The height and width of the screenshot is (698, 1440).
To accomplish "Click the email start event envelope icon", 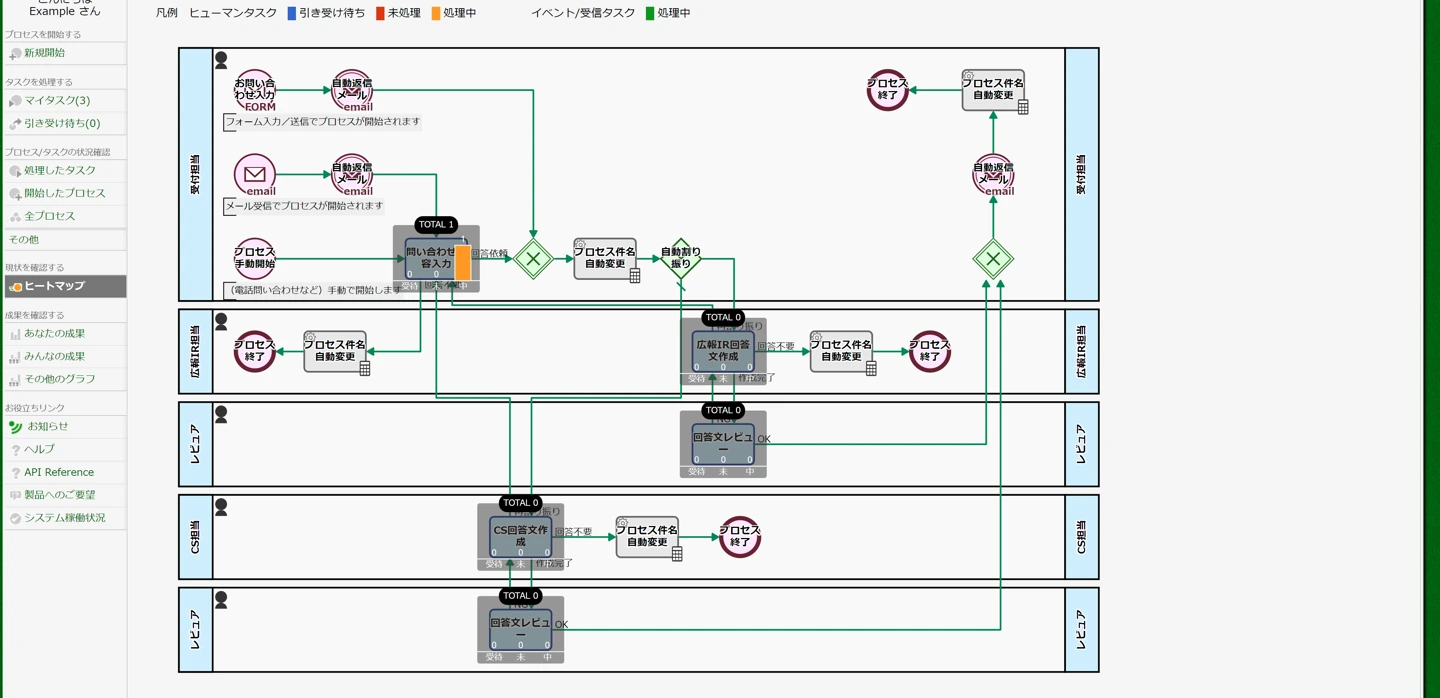I will pos(255,175).
